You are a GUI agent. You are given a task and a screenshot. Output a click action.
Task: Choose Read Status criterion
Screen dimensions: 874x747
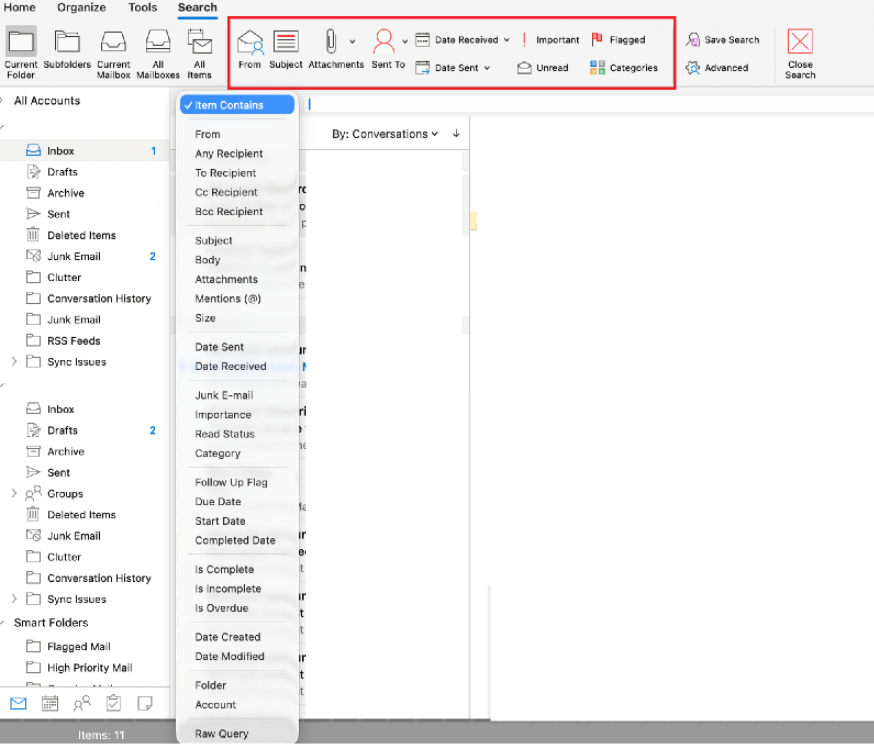225,435
